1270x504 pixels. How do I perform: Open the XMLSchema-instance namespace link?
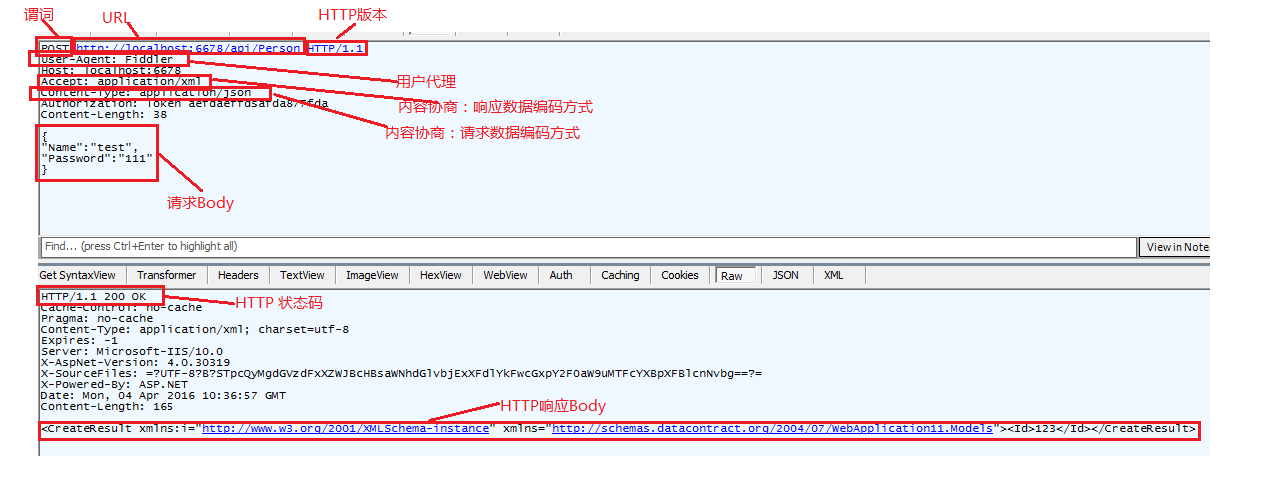(346, 429)
